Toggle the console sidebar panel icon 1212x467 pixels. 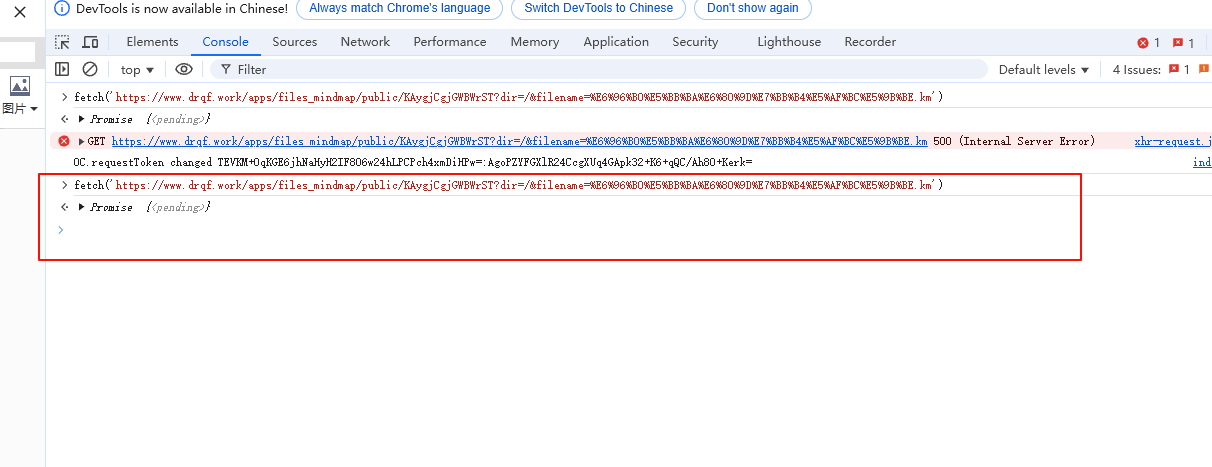(62, 69)
